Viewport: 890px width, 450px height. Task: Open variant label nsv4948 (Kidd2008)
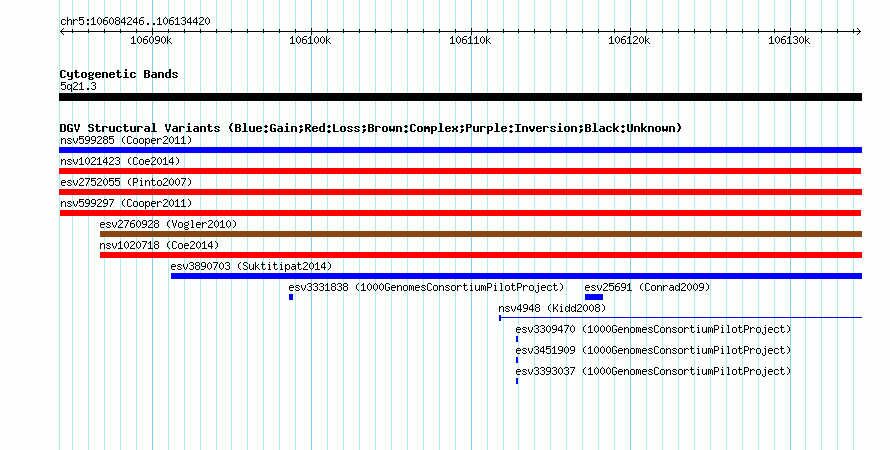click(x=552, y=308)
